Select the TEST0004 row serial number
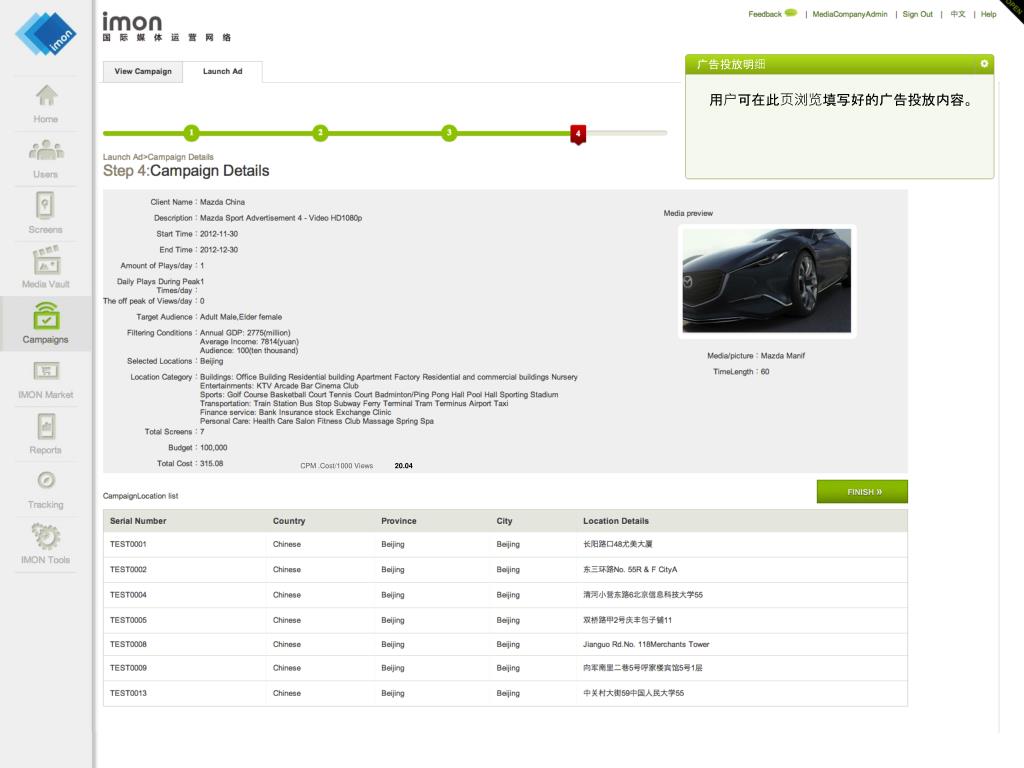The width and height of the screenshot is (1024, 768). tap(128, 595)
